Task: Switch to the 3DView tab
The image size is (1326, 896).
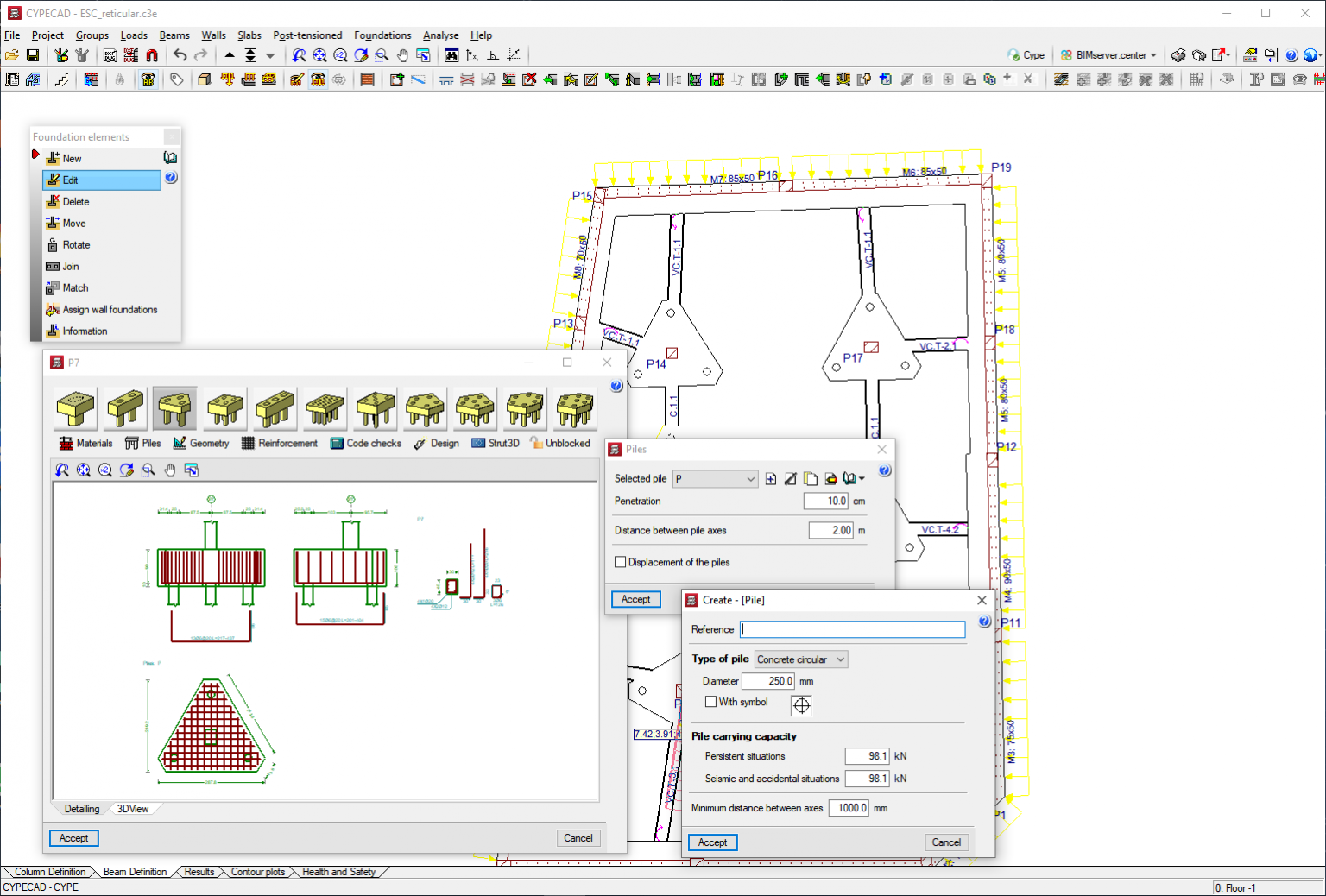Action: pos(133,809)
